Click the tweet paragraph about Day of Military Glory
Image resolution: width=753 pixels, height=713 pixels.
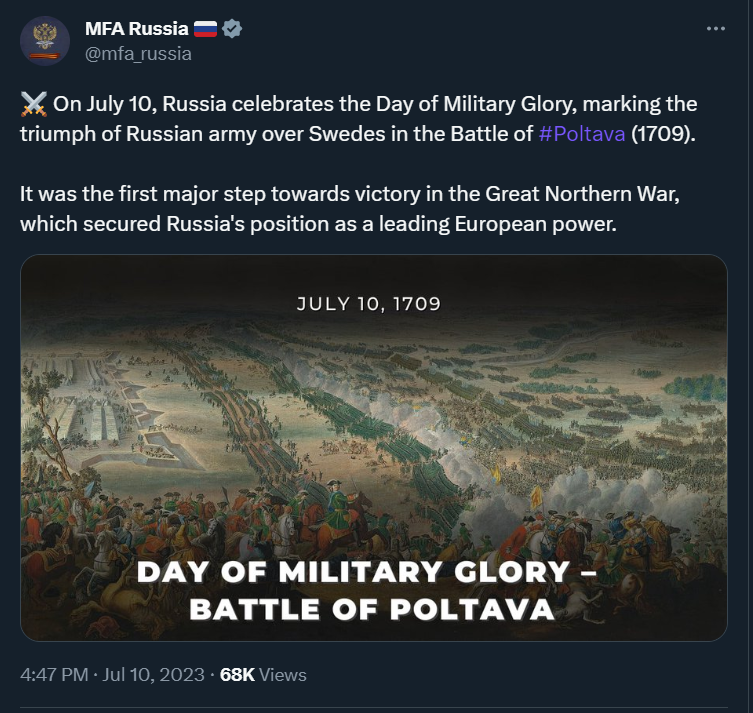pyautogui.click(x=358, y=119)
